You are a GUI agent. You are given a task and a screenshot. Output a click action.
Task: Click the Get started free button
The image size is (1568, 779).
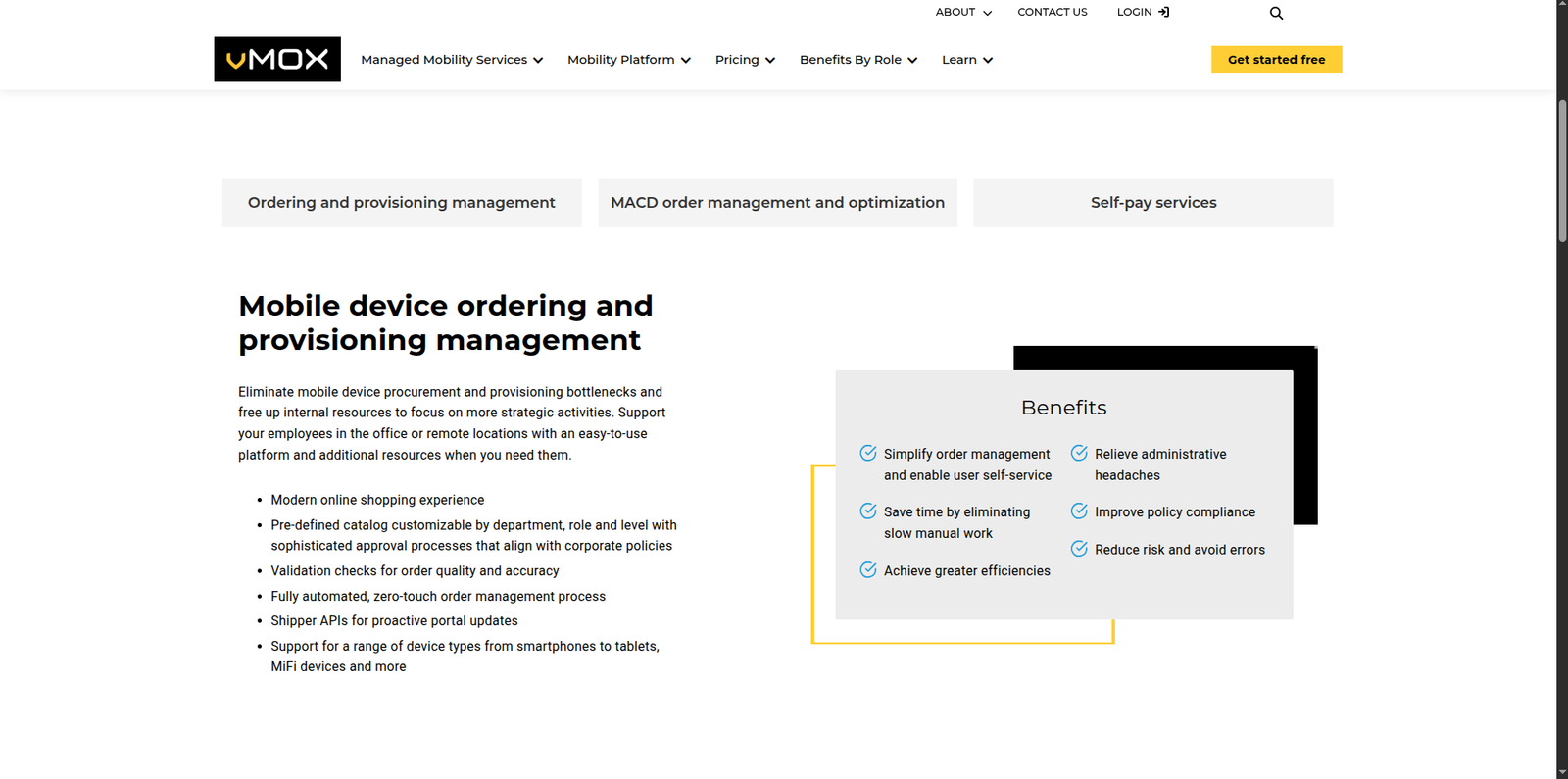coord(1276,60)
